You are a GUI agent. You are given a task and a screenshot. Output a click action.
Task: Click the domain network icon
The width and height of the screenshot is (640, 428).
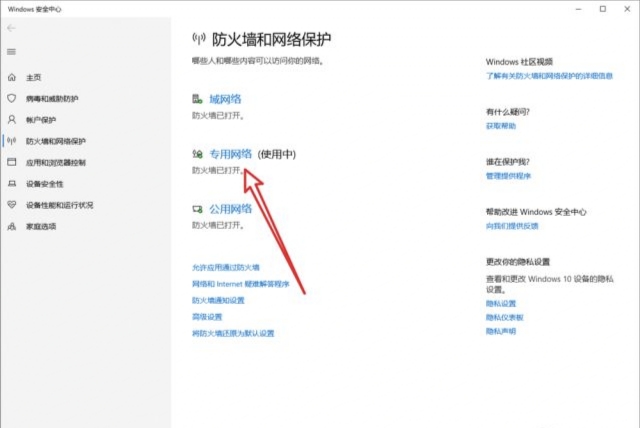pyautogui.click(x=198, y=99)
